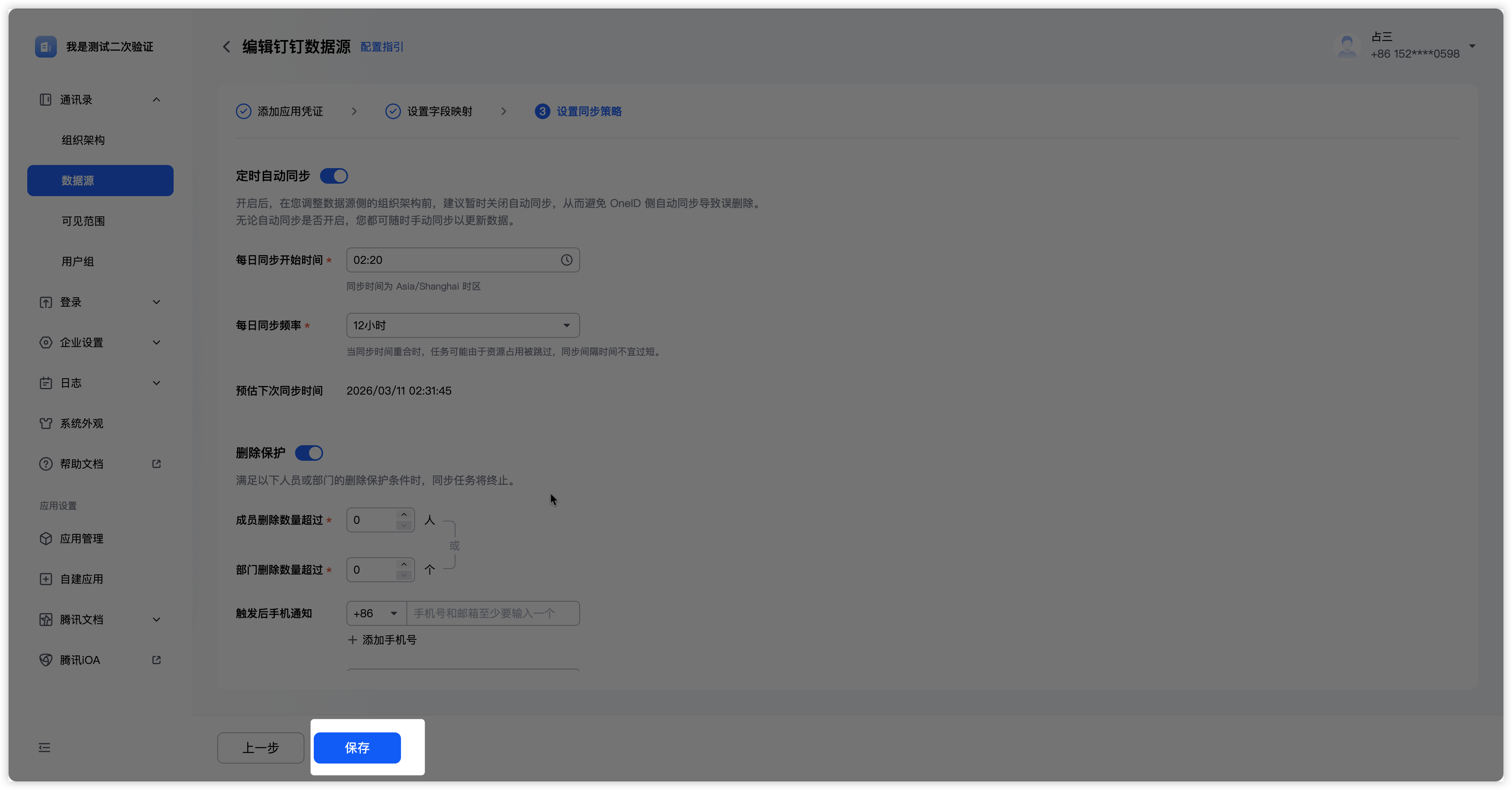Click the 系统外观 shirt icon
This screenshot has height=790, width=1512.
[46, 423]
